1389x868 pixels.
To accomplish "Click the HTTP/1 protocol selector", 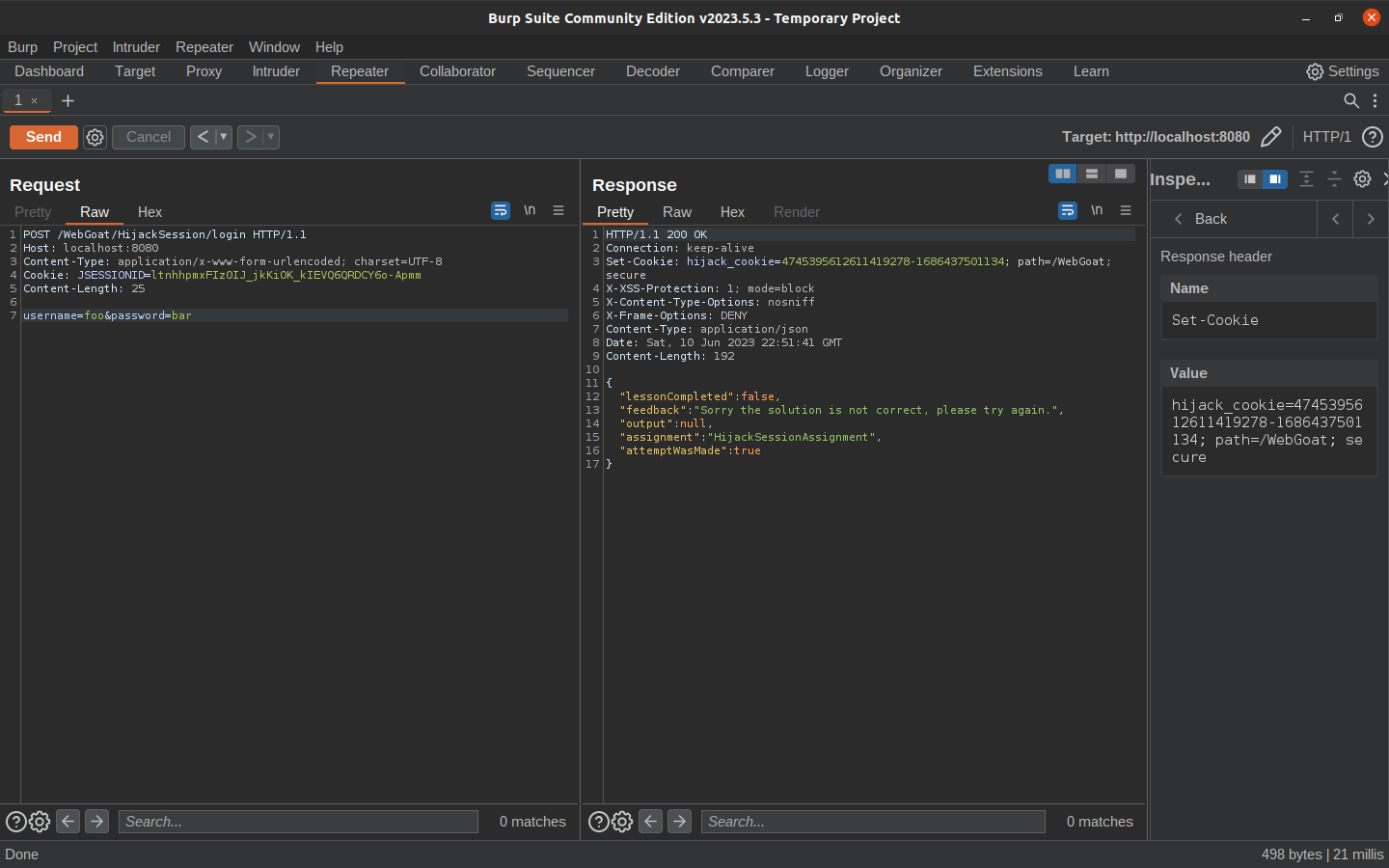I will point(1326,137).
